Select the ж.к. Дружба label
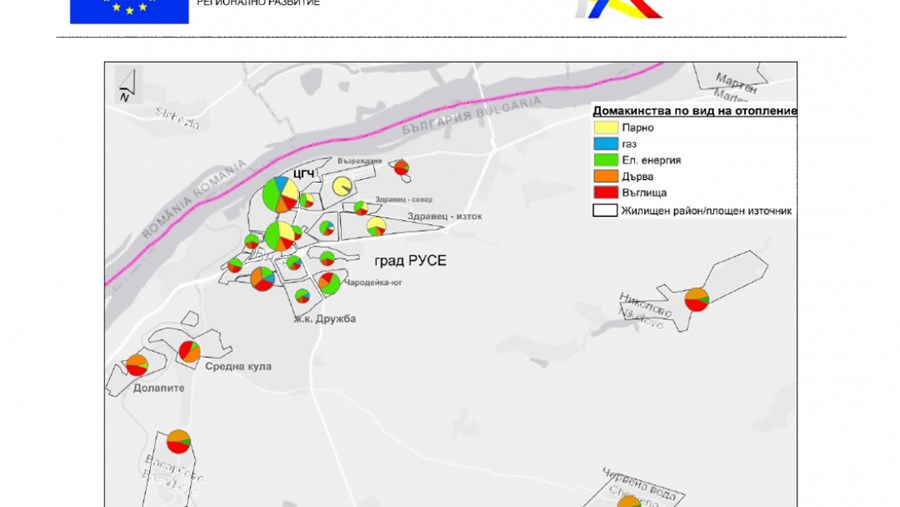The height and width of the screenshot is (507, 900). coord(324,319)
